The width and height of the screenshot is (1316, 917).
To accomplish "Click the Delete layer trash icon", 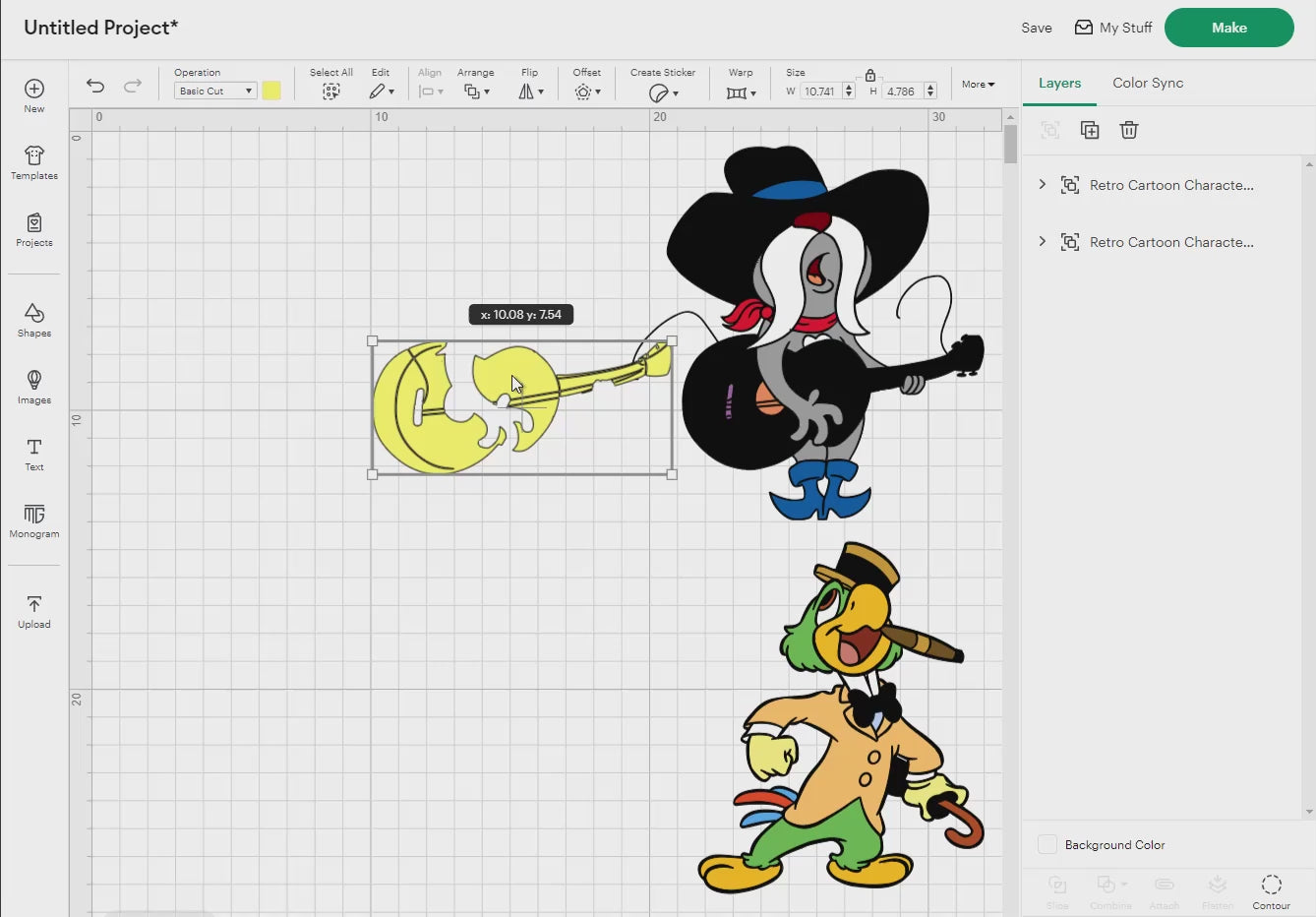I will pyautogui.click(x=1129, y=130).
